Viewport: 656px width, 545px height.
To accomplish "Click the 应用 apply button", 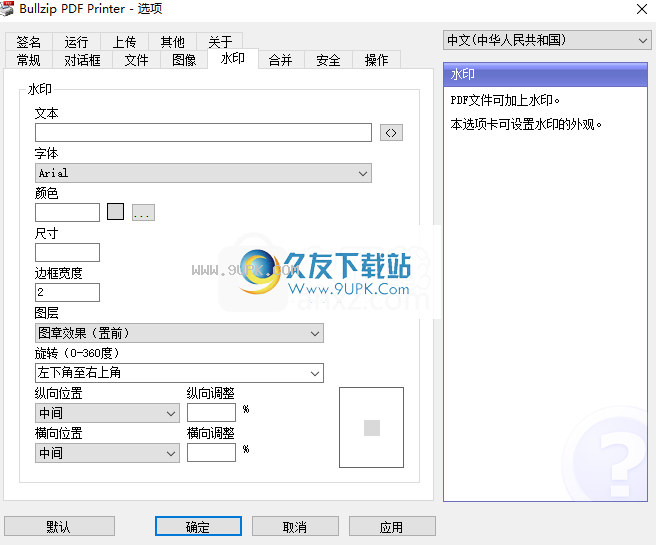I will point(392,526).
